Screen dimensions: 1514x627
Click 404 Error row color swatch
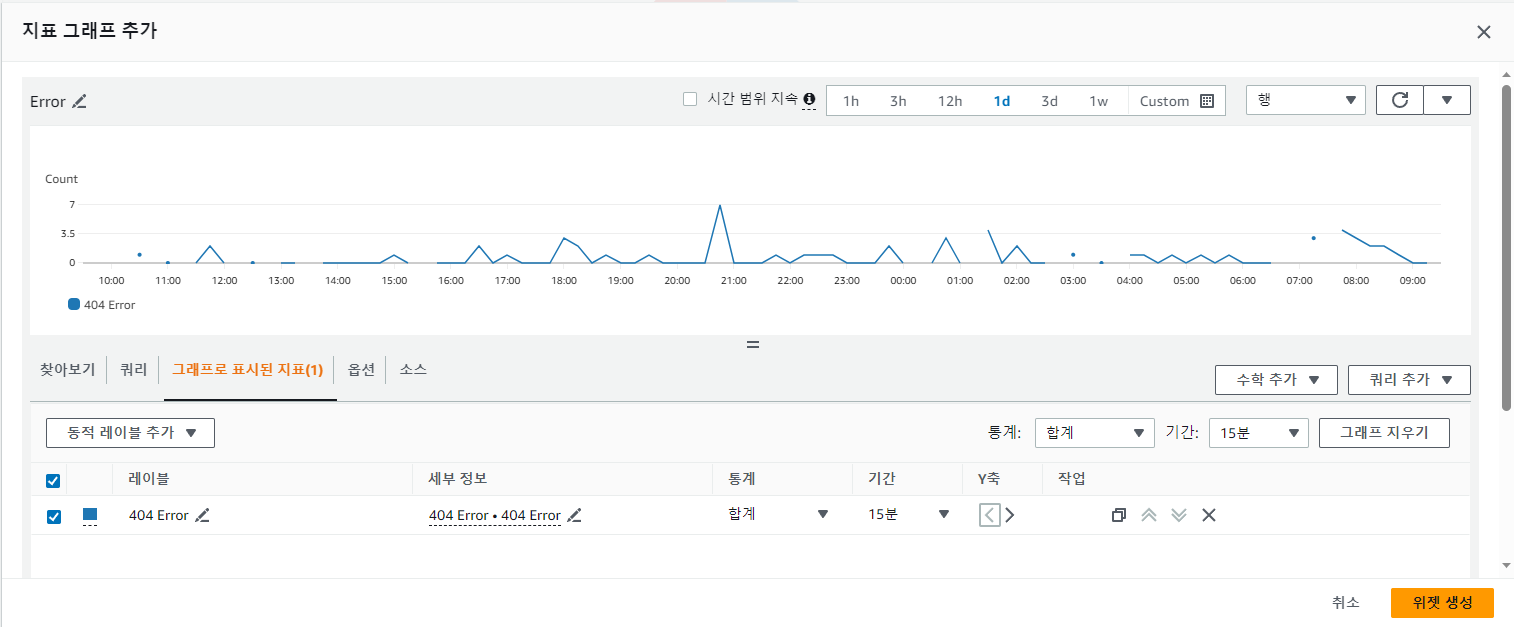[x=90, y=515]
